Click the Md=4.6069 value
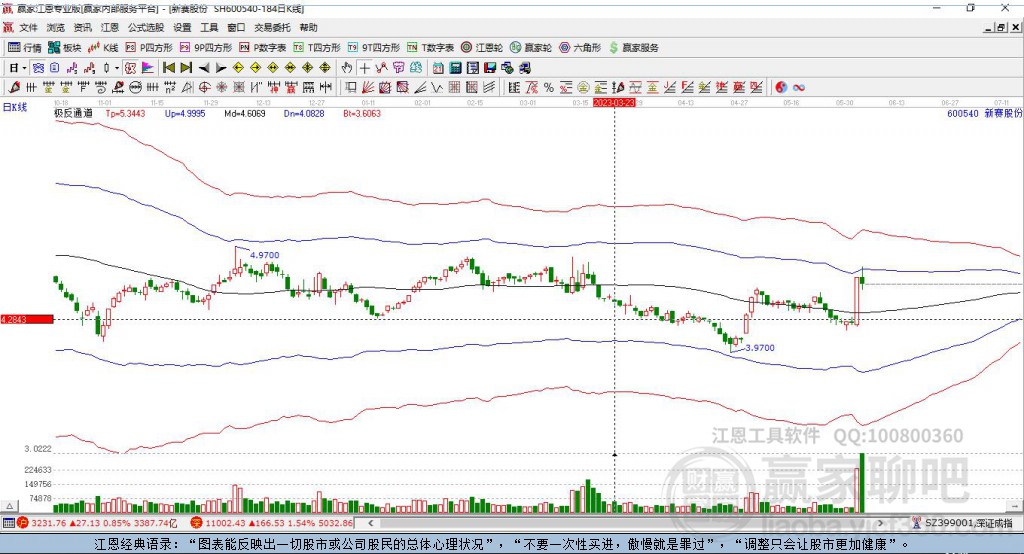 tap(244, 113)
